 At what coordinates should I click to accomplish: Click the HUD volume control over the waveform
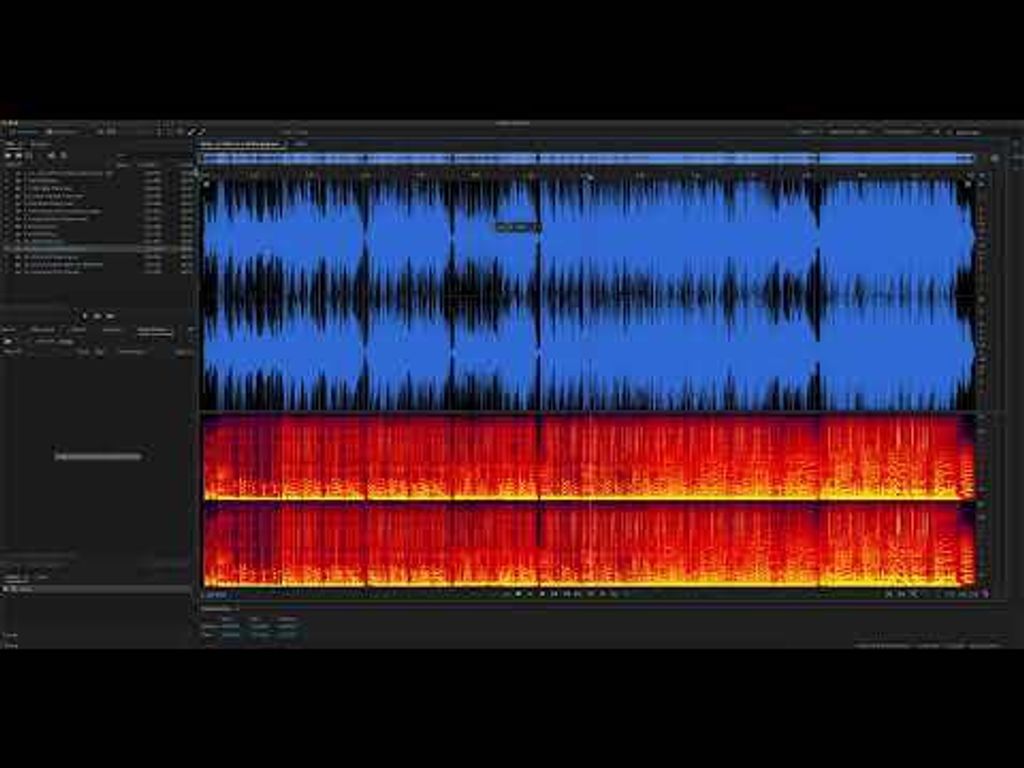pyautogui.click(x=517, y=227)
